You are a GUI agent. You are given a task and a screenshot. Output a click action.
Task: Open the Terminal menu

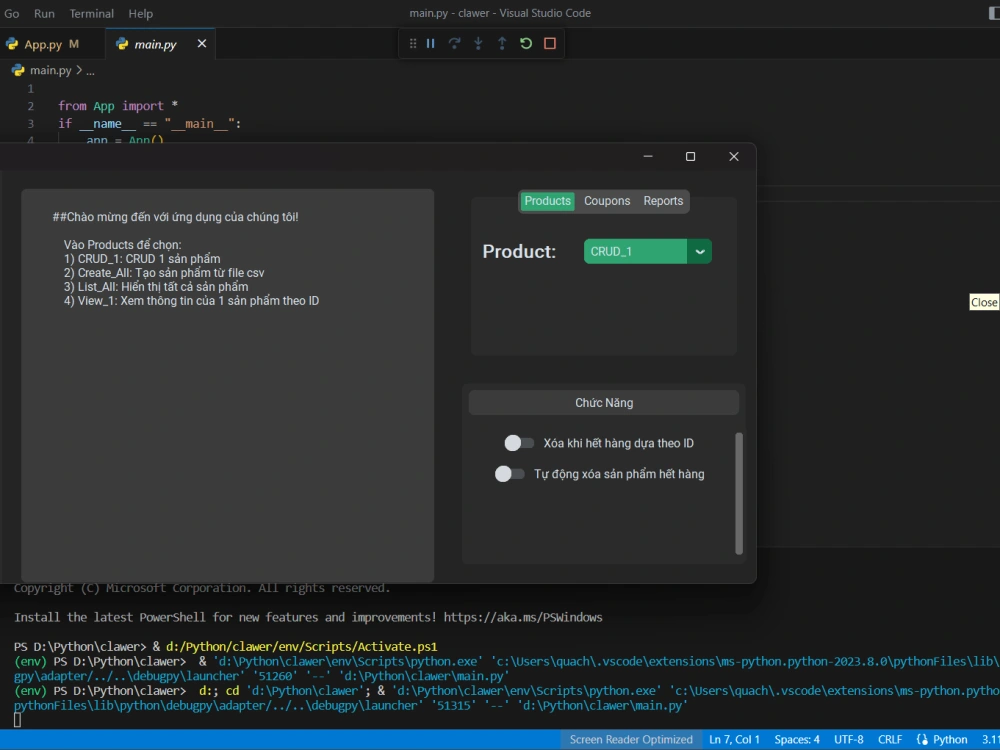[91, 13]
